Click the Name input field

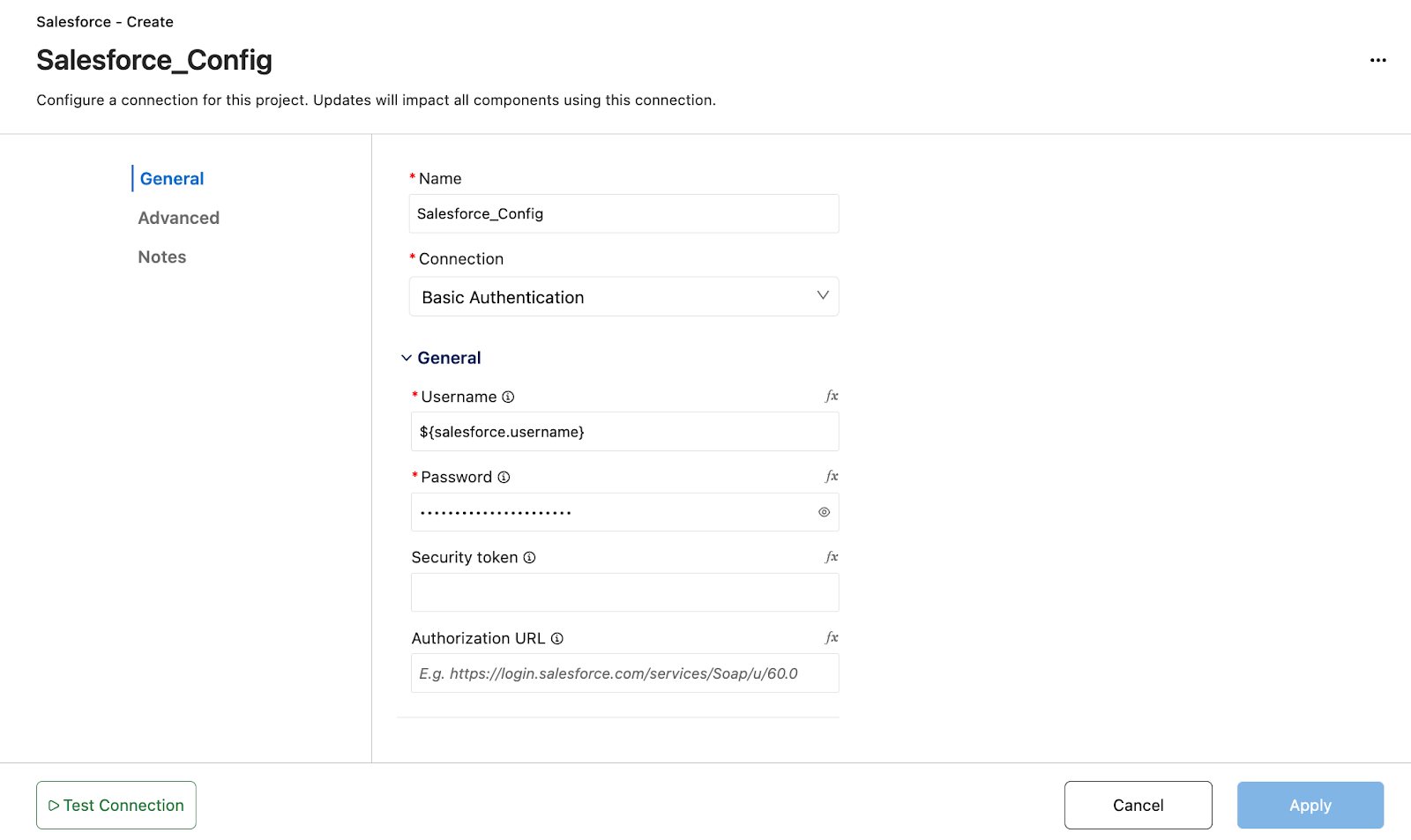coord(623,213)
